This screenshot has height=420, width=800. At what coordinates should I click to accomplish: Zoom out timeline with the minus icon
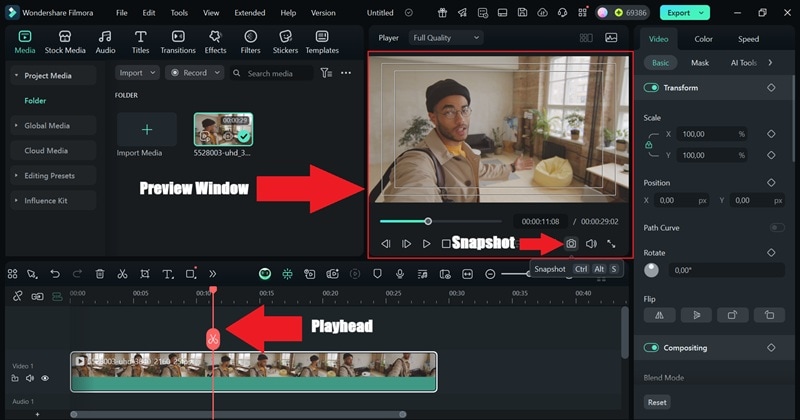click(x=490, y=274)
